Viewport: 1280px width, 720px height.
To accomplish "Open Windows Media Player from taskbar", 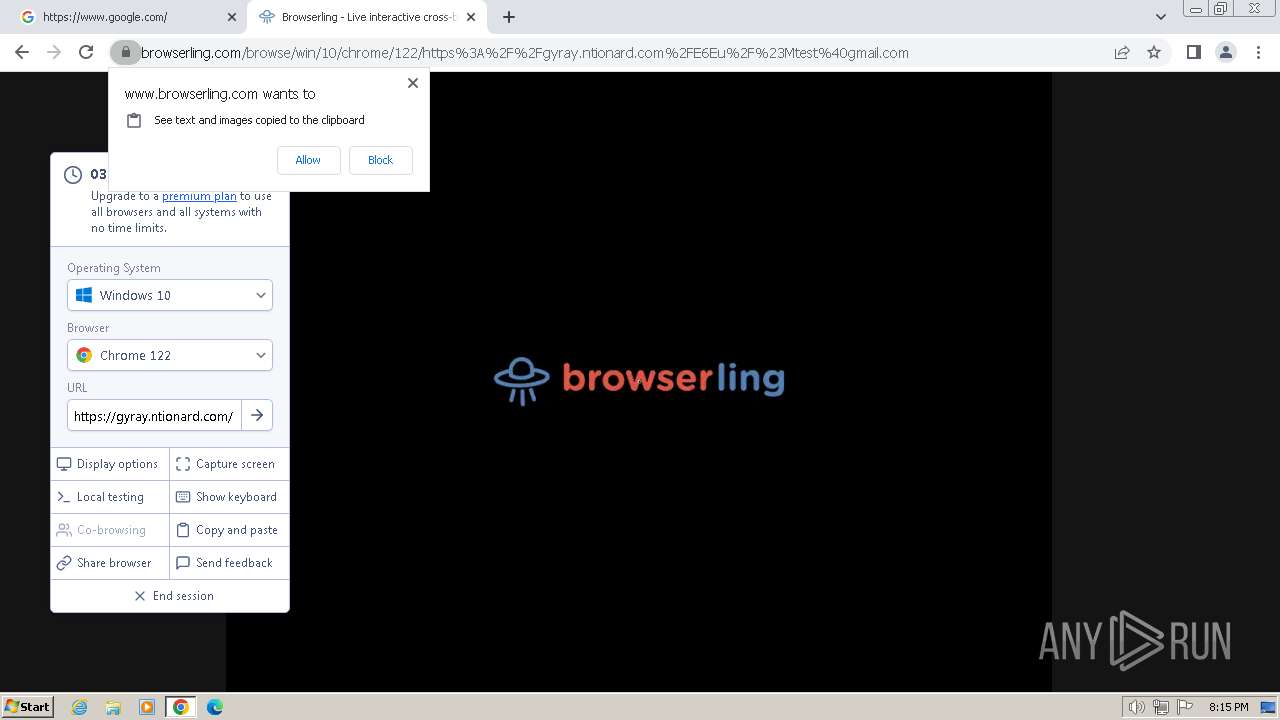I will (147, 707).
